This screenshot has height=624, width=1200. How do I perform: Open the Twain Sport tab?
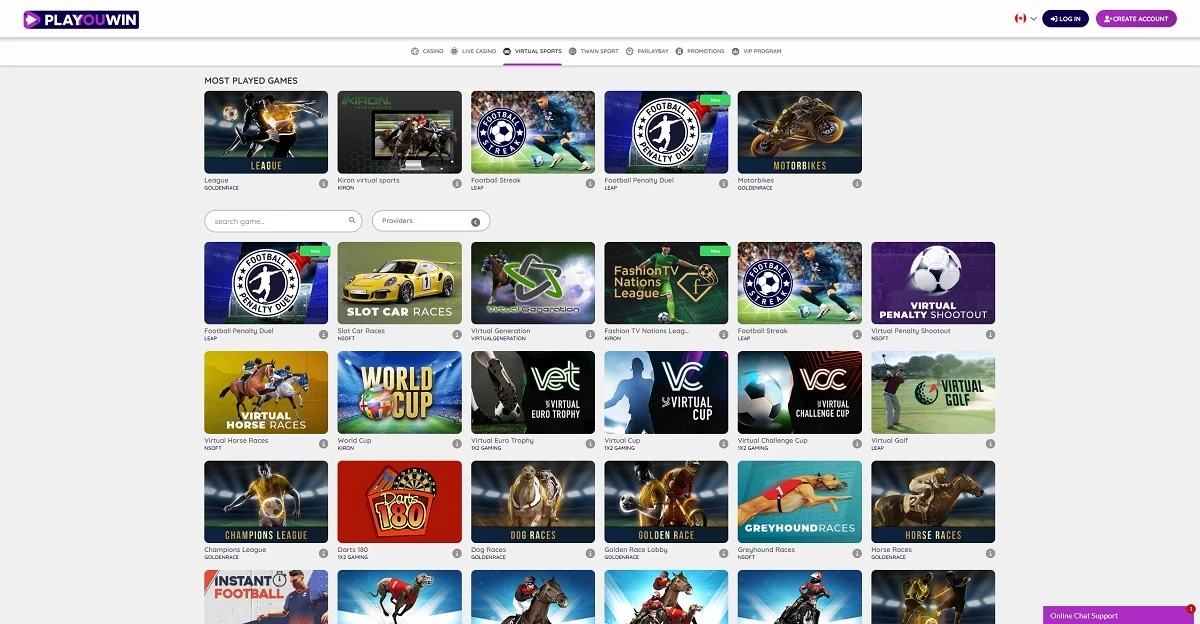coord(594,51)
